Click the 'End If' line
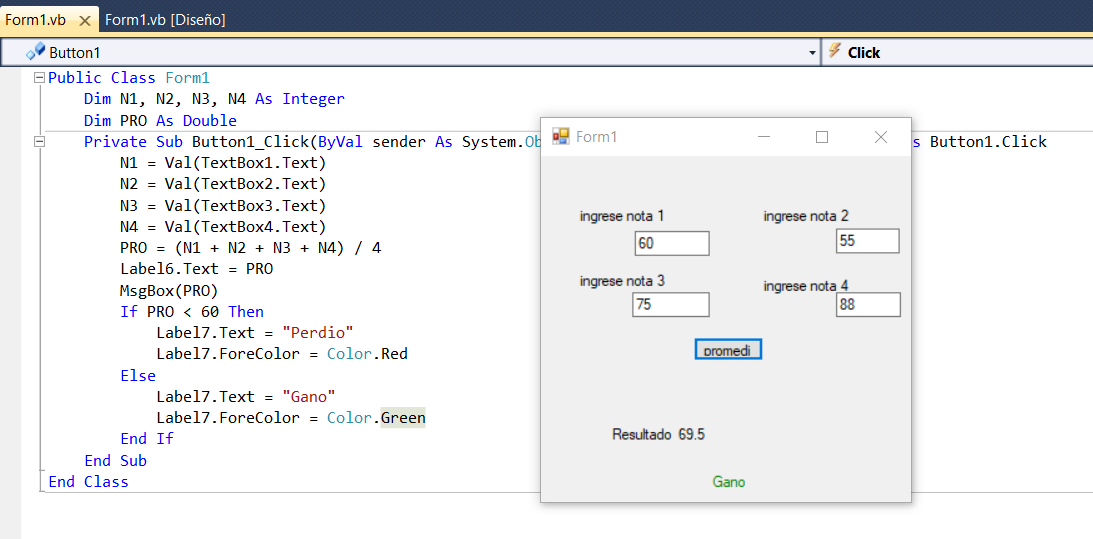1093x539 pixels. click(146, 439)
